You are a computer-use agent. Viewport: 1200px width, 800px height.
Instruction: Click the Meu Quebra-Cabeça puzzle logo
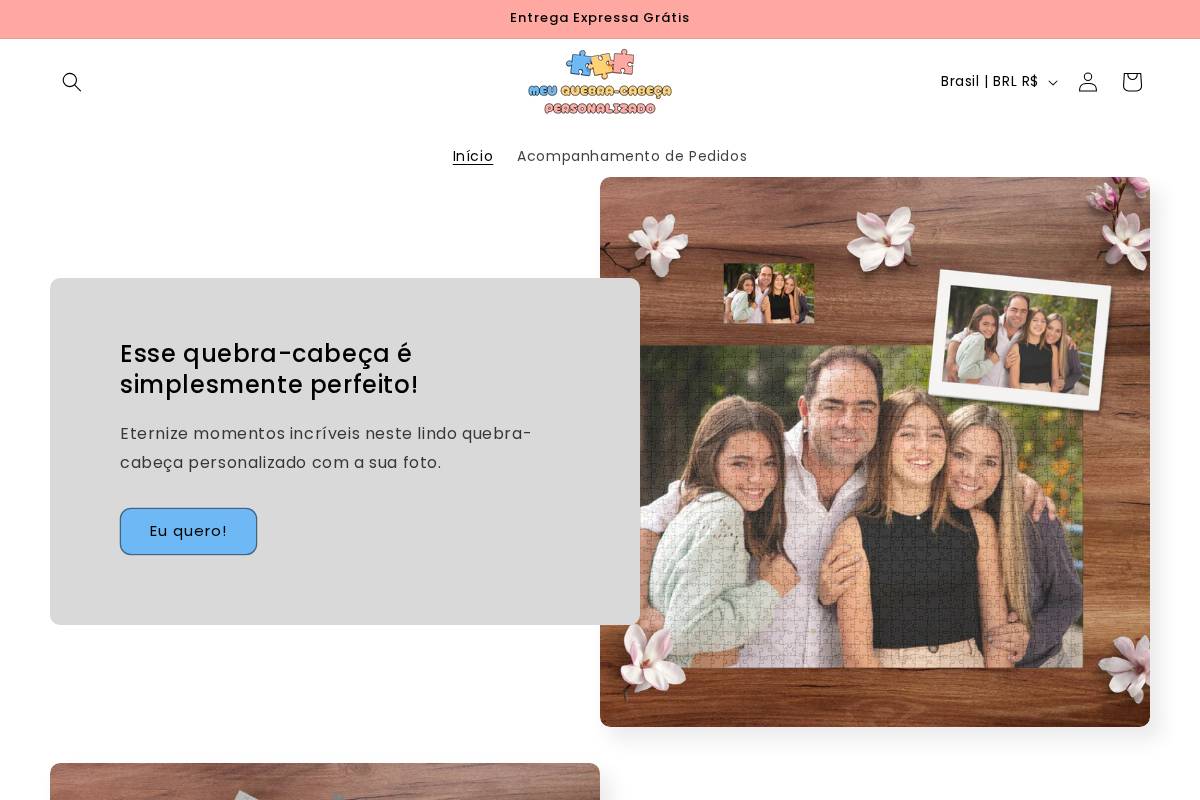coord(600,82)
